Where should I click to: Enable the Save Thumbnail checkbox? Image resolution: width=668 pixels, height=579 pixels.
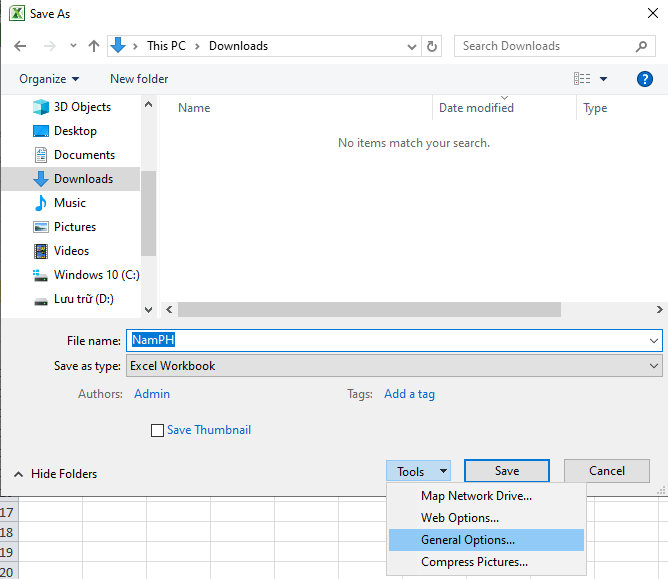(x=157, y=430)
